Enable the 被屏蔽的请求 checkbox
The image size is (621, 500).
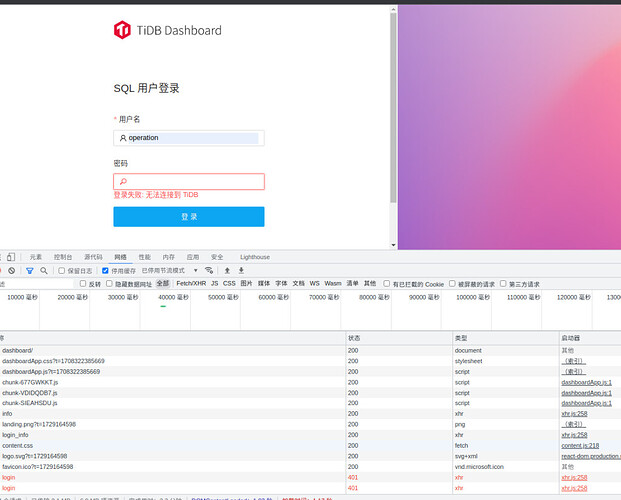(452, 284)
